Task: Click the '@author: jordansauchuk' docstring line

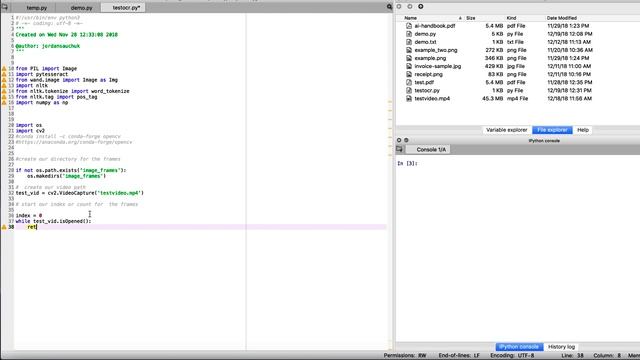Action: click(48, 46)
